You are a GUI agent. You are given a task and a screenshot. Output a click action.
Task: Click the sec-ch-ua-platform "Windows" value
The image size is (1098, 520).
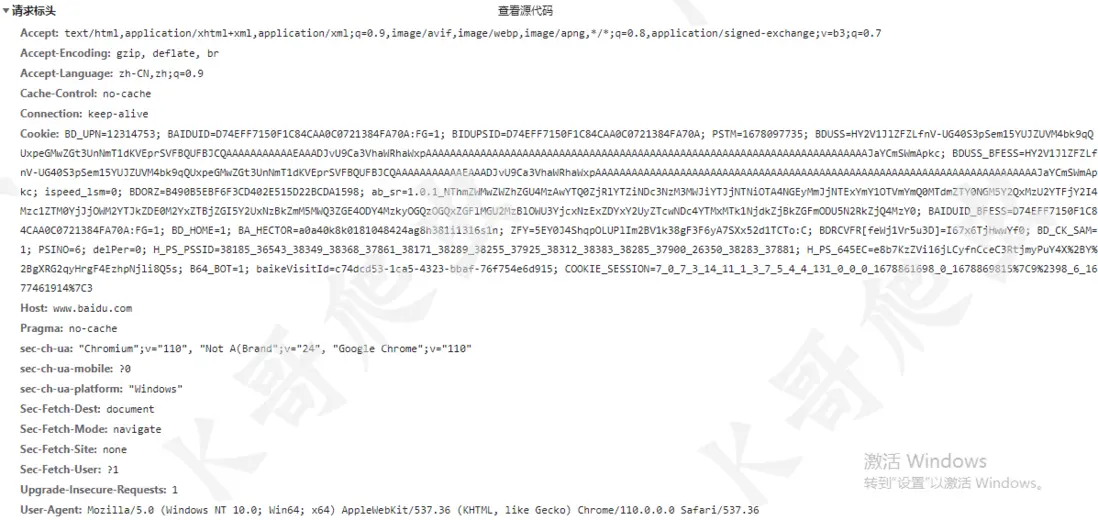pyautogui.click(x=155, y=388)
